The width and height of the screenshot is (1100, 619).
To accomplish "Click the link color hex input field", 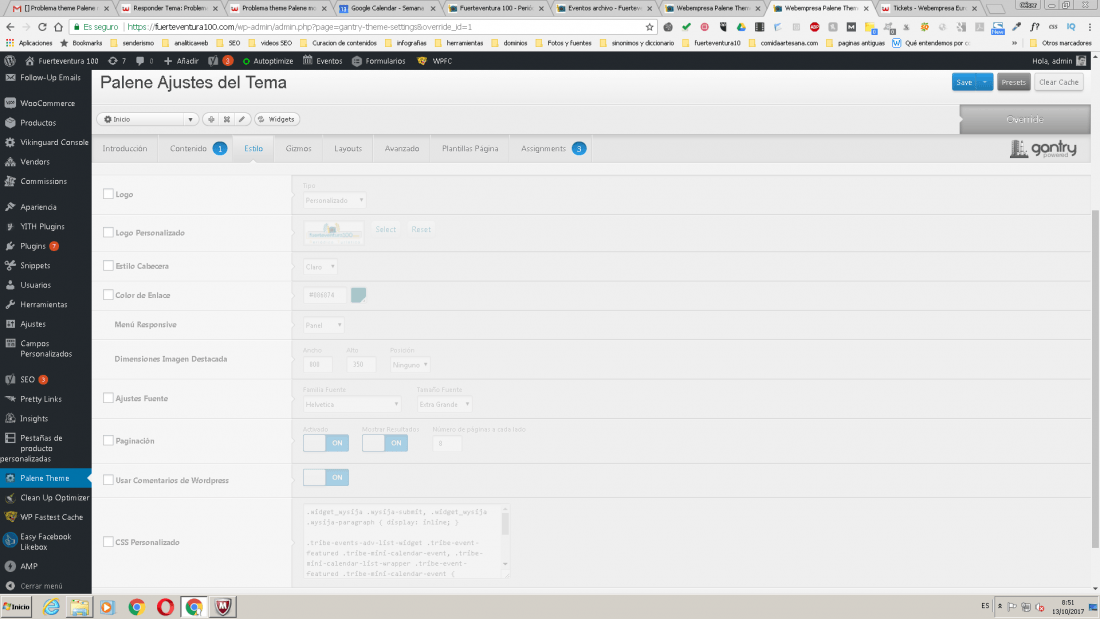I will (325, 295).
